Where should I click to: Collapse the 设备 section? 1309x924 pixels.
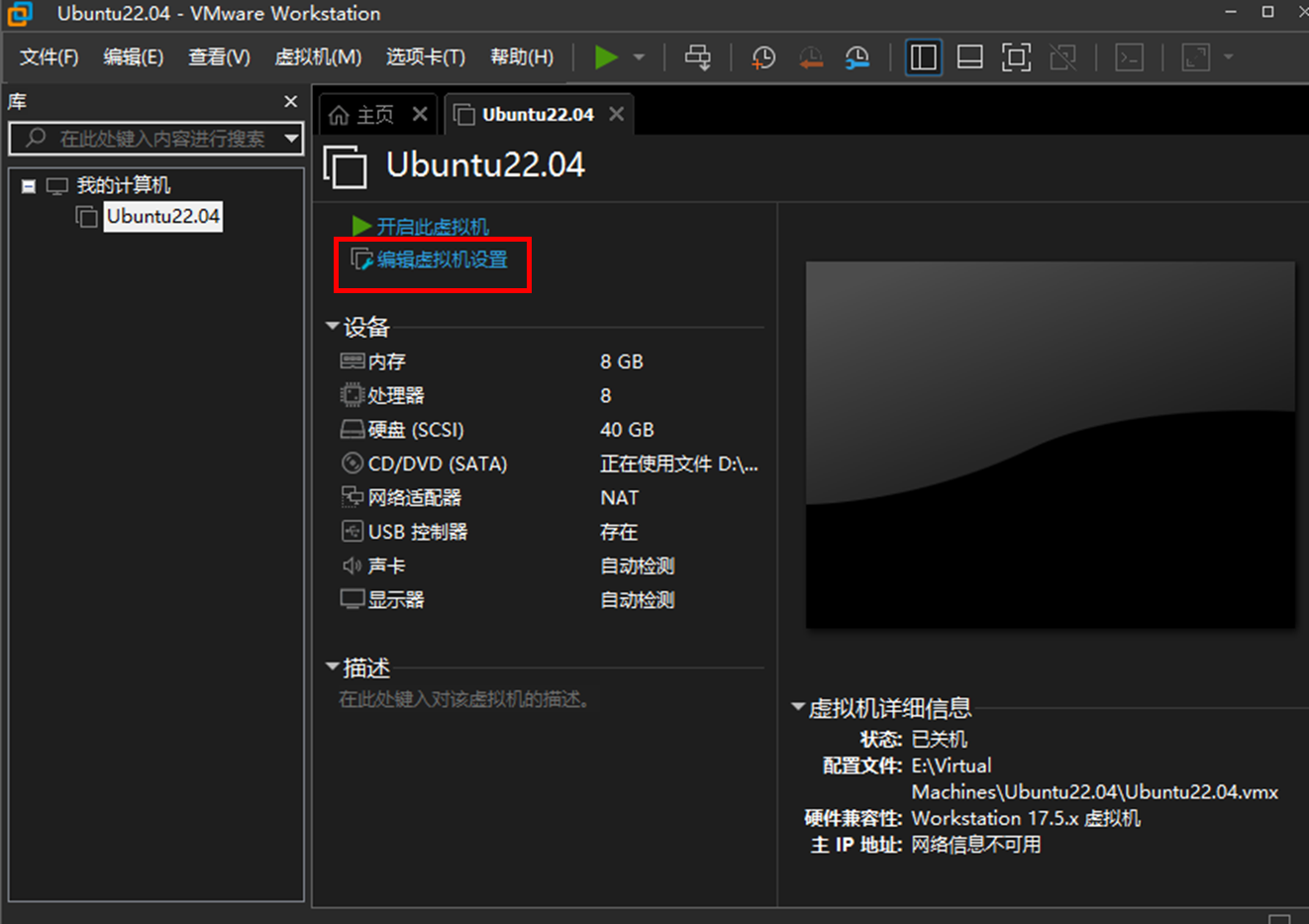(x=333, y=326)
